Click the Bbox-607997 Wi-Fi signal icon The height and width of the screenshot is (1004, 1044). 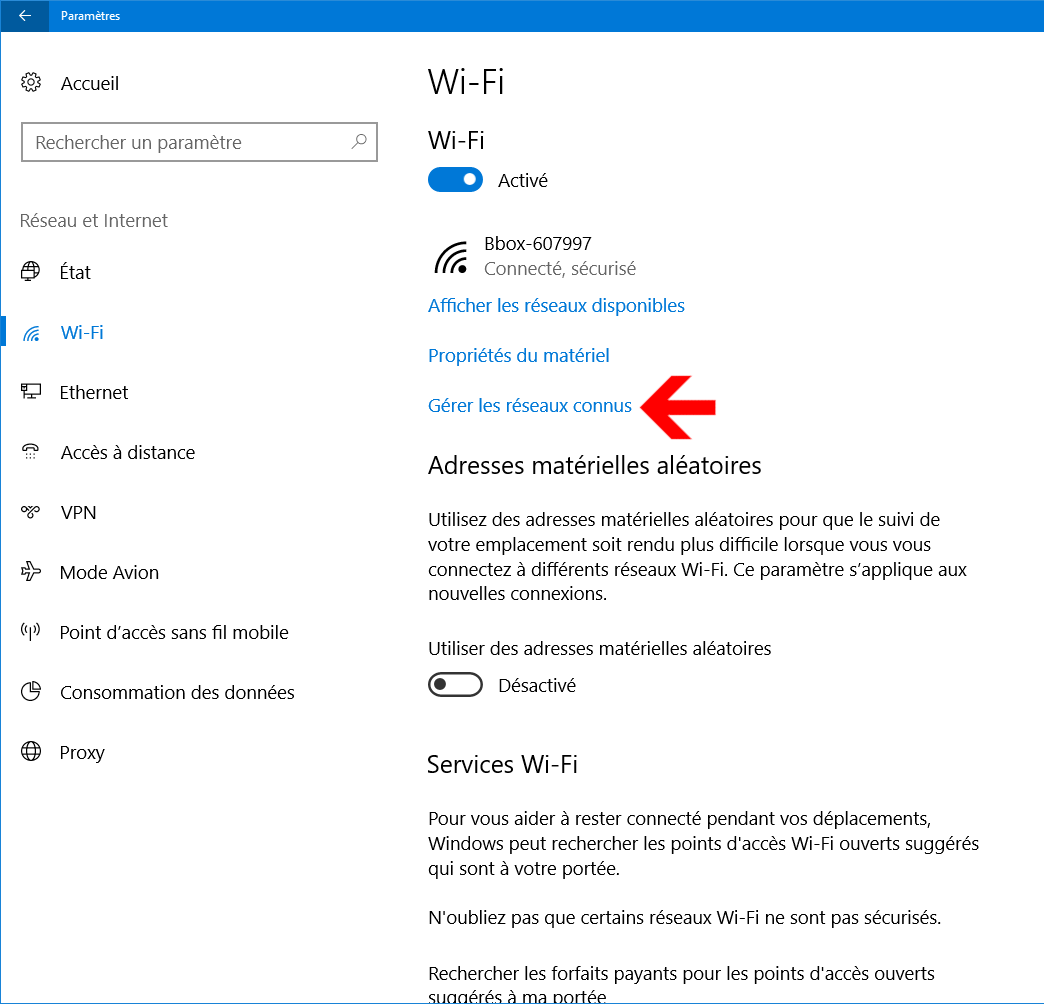coord(451,257)
